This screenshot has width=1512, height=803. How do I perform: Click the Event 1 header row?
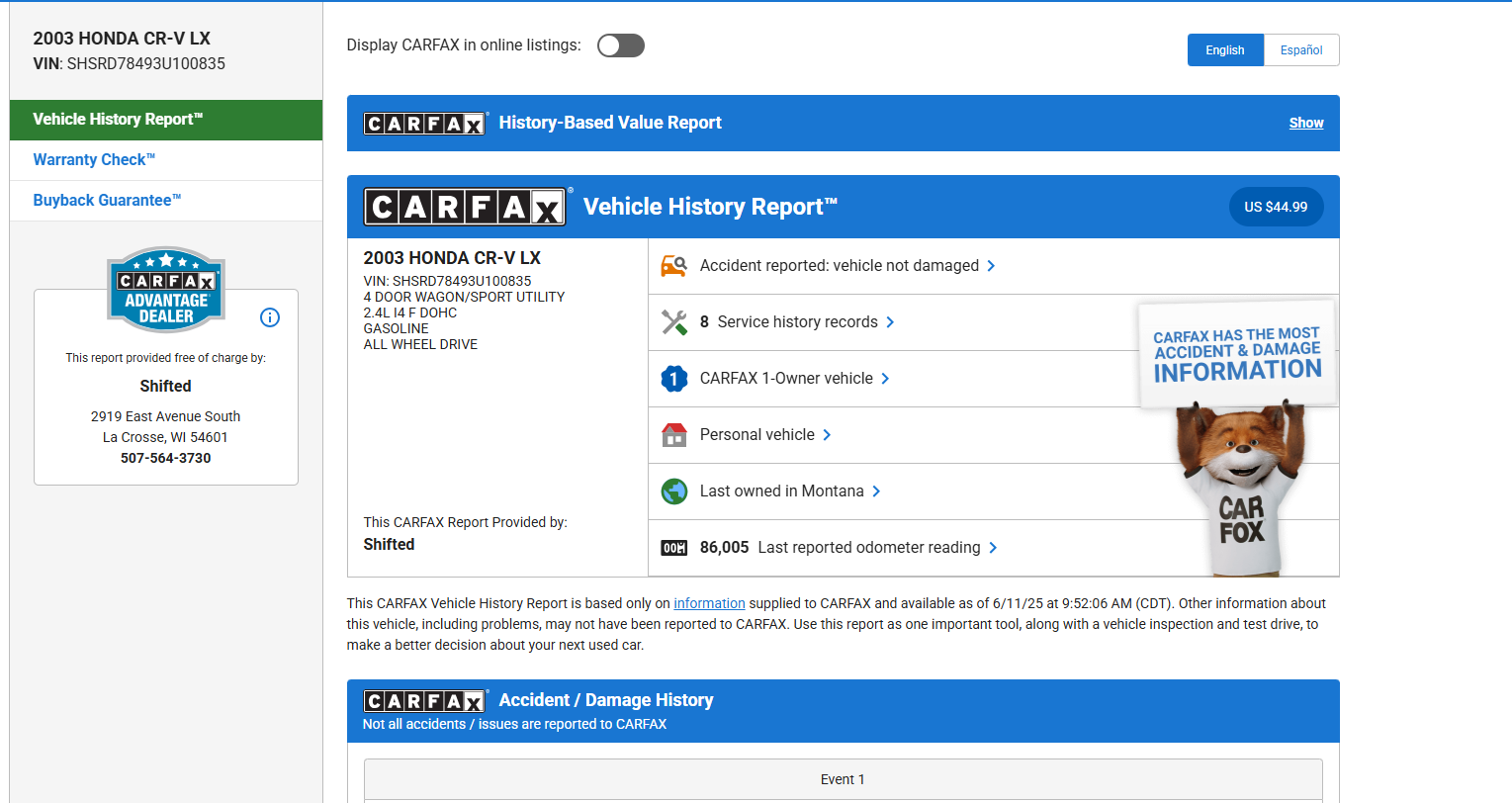844,779
